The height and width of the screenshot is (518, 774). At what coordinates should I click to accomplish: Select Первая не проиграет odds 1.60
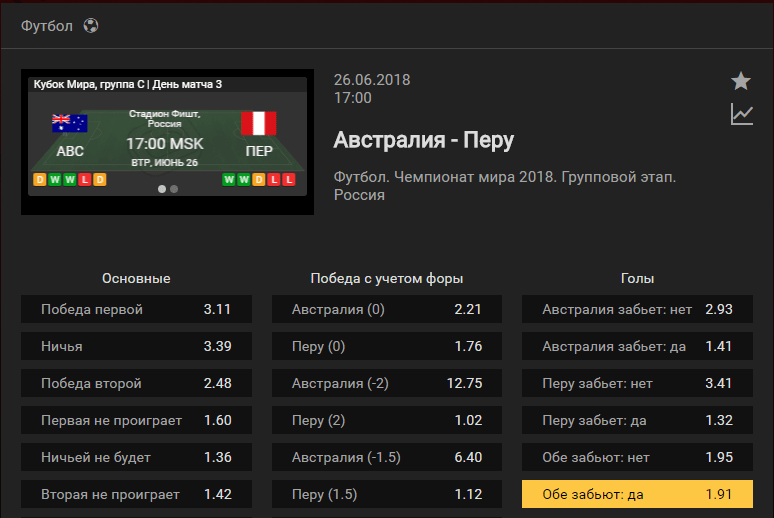(136, 420)
